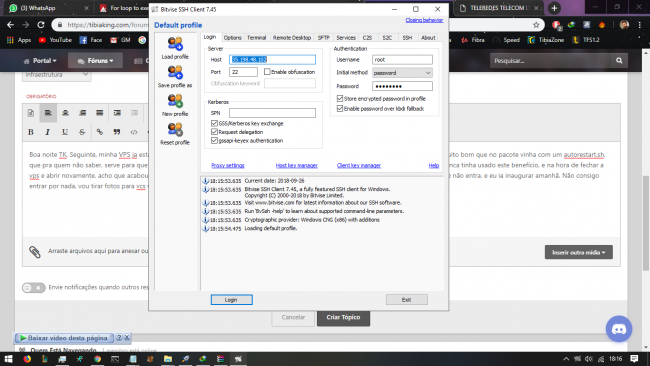Open the Initial method dropdown
Viewport: 650px width, 366px height.
402,73
